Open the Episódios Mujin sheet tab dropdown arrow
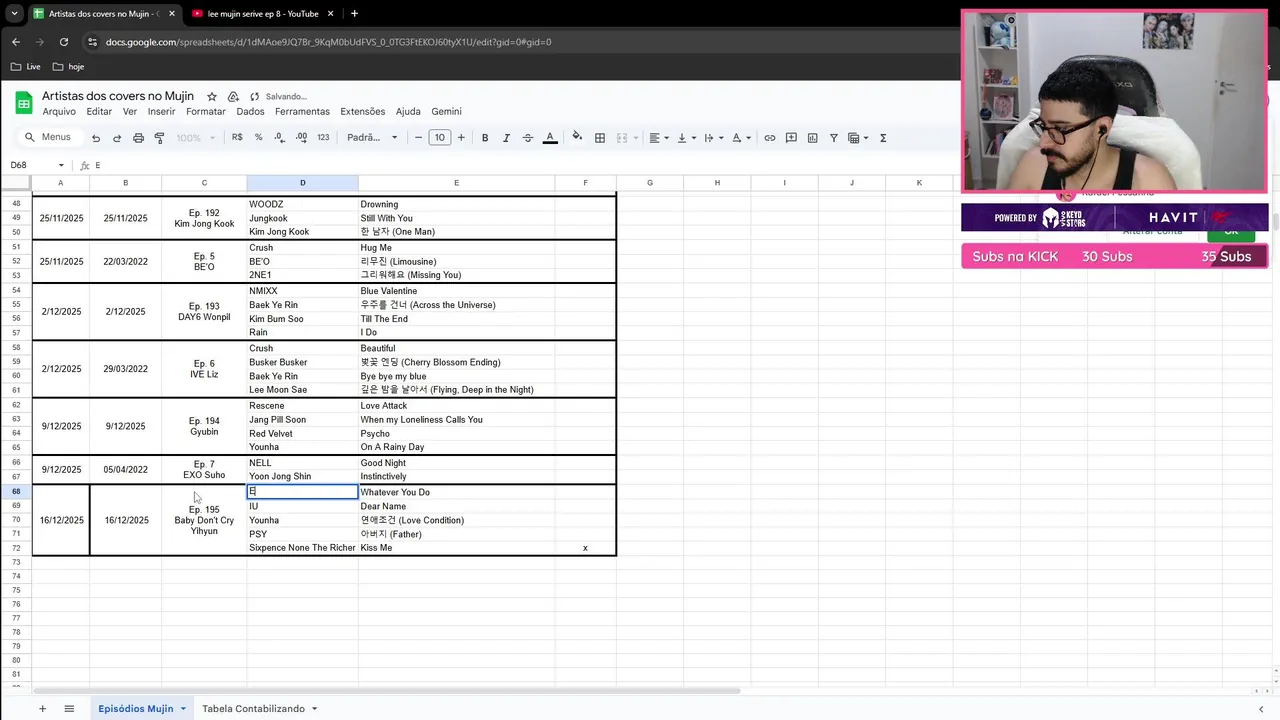This screenshot has height=720, width=1280. [183, 709]
